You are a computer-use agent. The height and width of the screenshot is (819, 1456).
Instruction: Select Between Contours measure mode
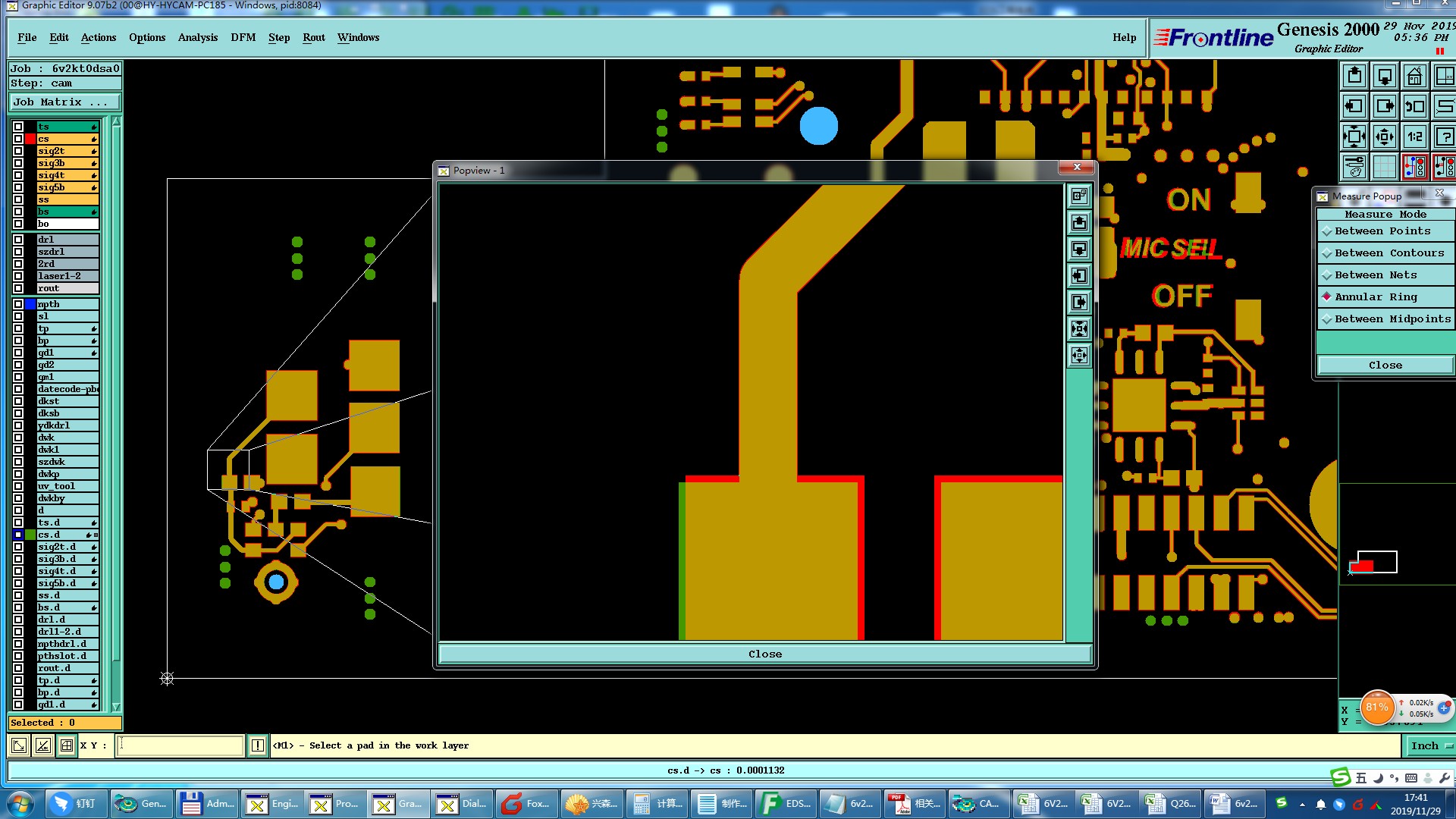click(1389, 253)
